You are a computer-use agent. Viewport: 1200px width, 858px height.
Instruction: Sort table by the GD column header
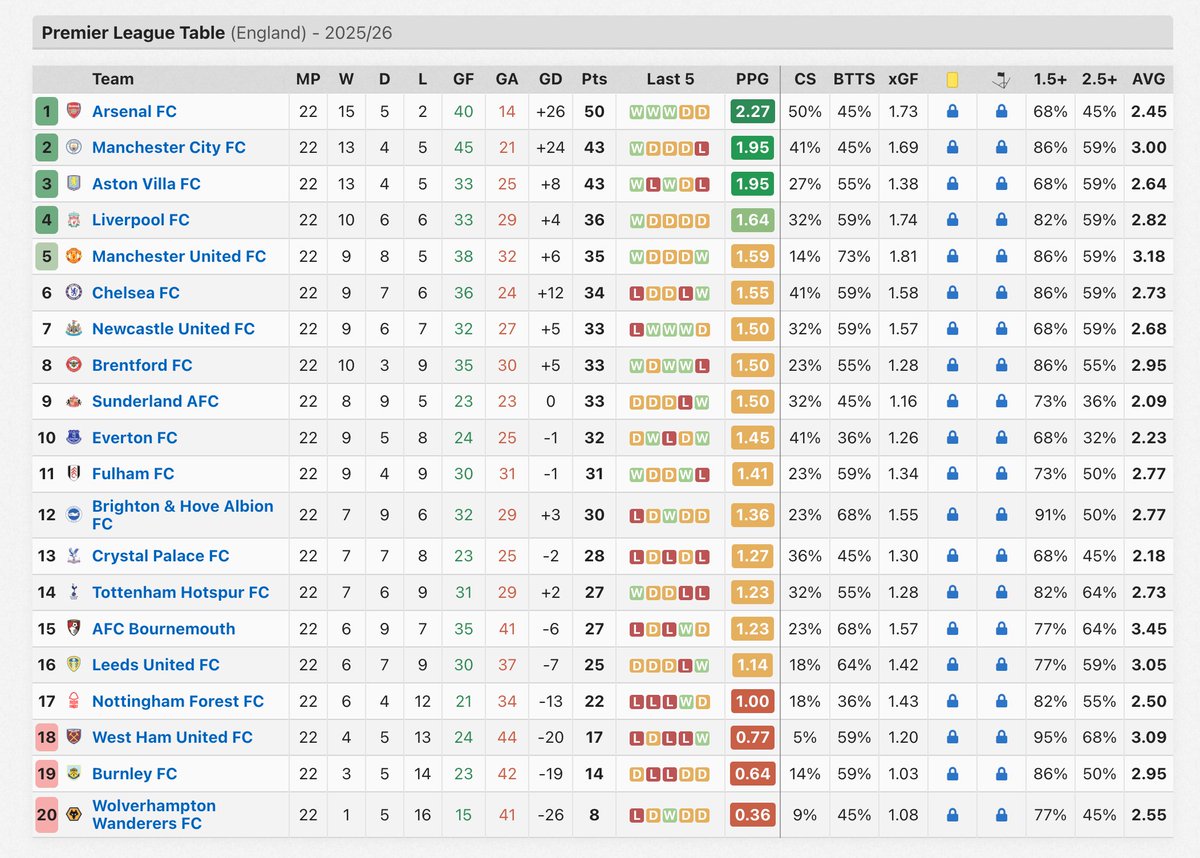coord(550,79)
